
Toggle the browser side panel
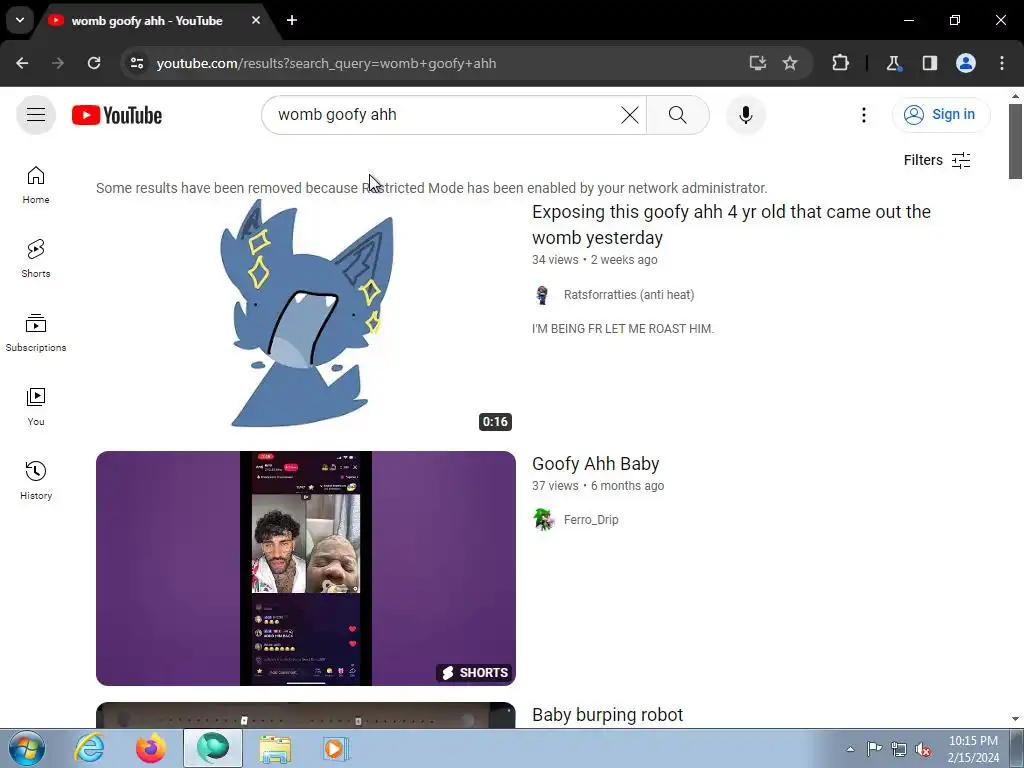929,63
